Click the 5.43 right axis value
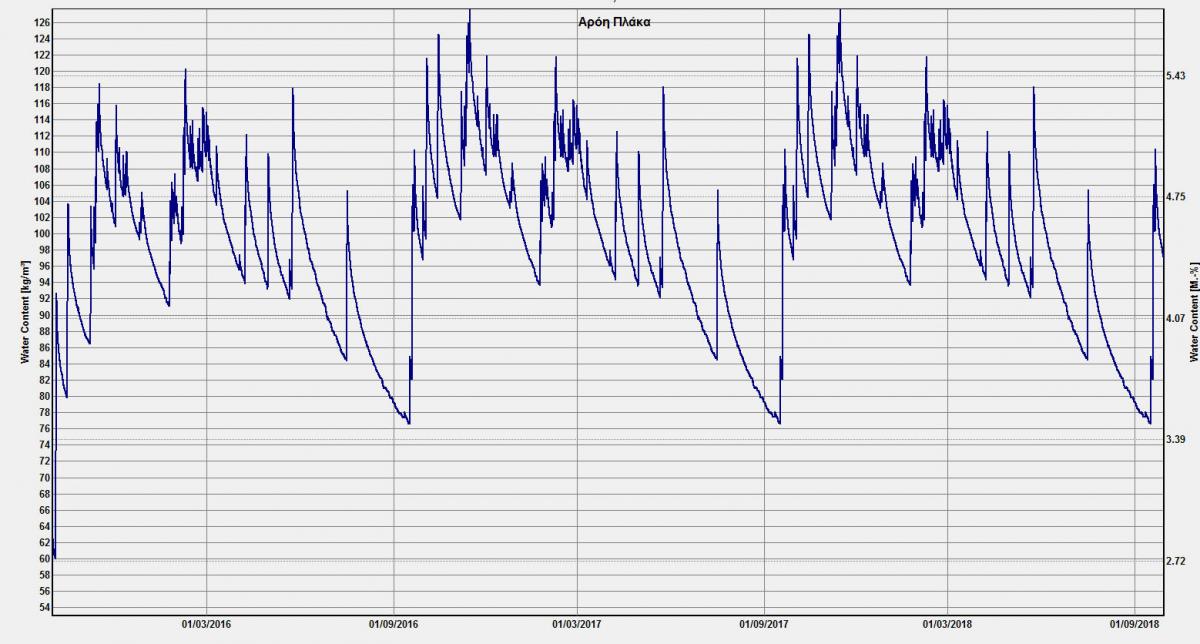The height and width of the screenshot is (644, 1200). pos(1175,76)
